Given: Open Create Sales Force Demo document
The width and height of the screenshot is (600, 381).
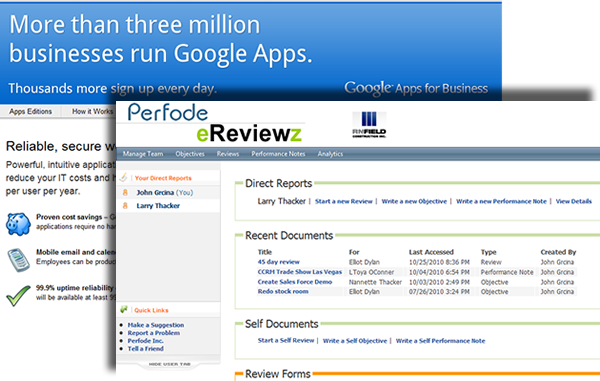Looking at the screenshot, I should point(295,282).
